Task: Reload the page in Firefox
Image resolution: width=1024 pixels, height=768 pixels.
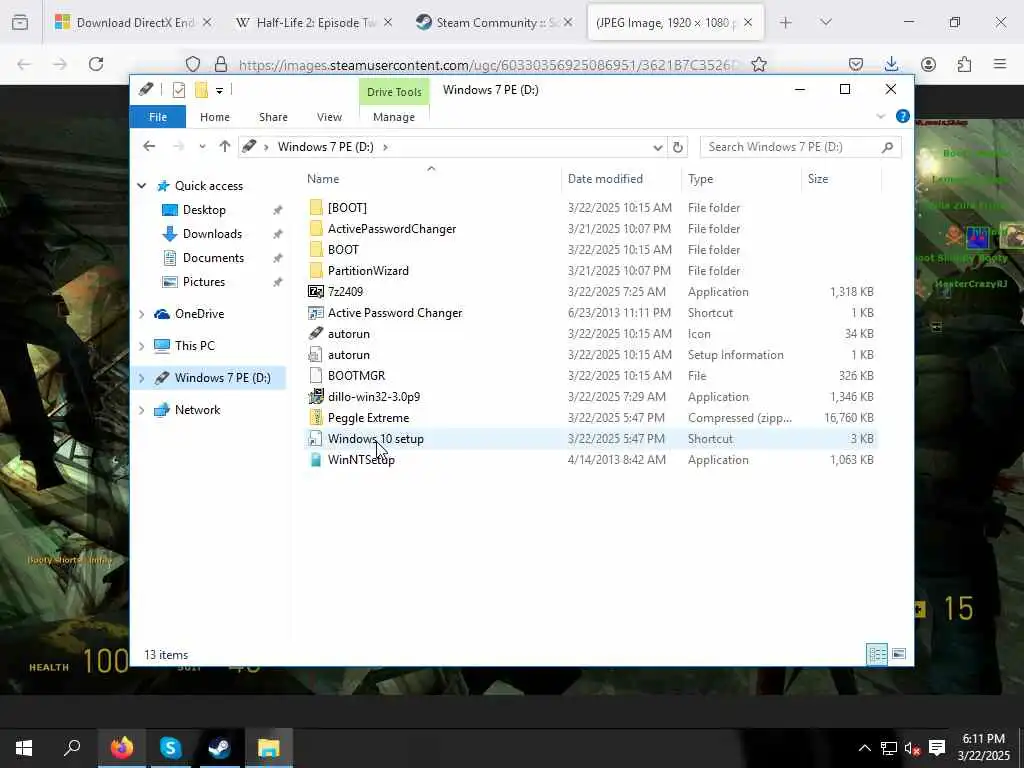Action: click(96, 64)
